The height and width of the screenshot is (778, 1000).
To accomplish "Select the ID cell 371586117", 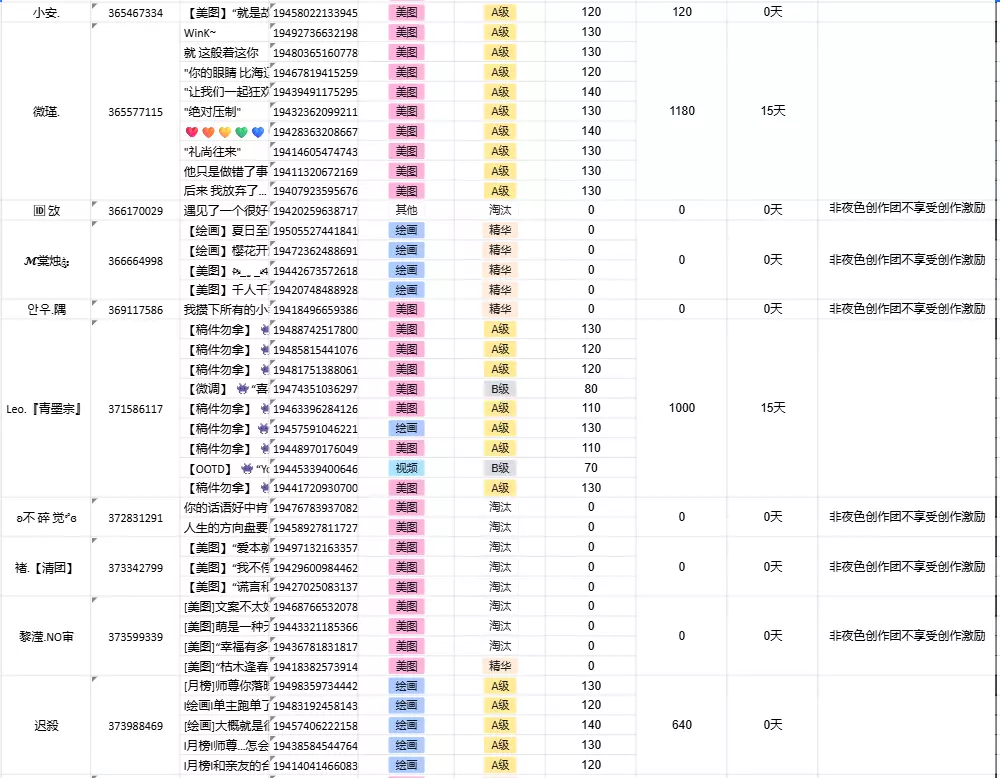I will click(135, 409).
